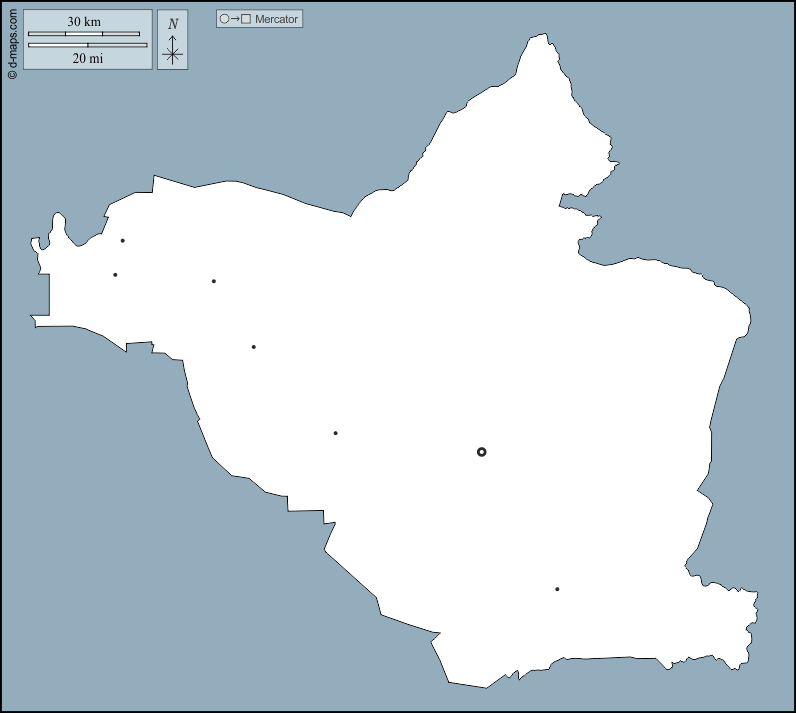Image resolution: width=796 pixels, height=713 pixels.
Task: Click the "Mercator" projection label
Action: click(x=276, y=19)
